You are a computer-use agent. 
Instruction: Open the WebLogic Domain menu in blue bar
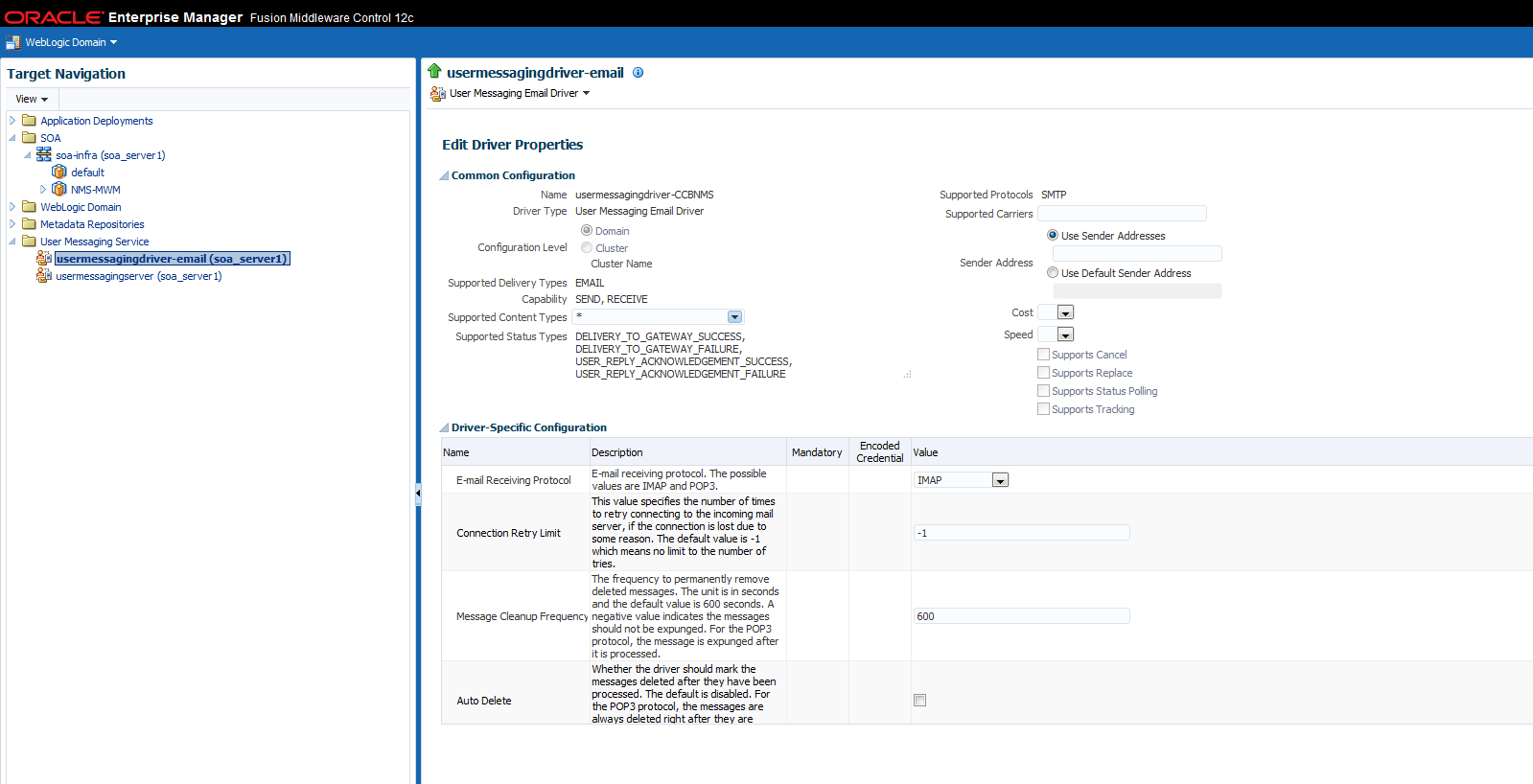(71, 42)
